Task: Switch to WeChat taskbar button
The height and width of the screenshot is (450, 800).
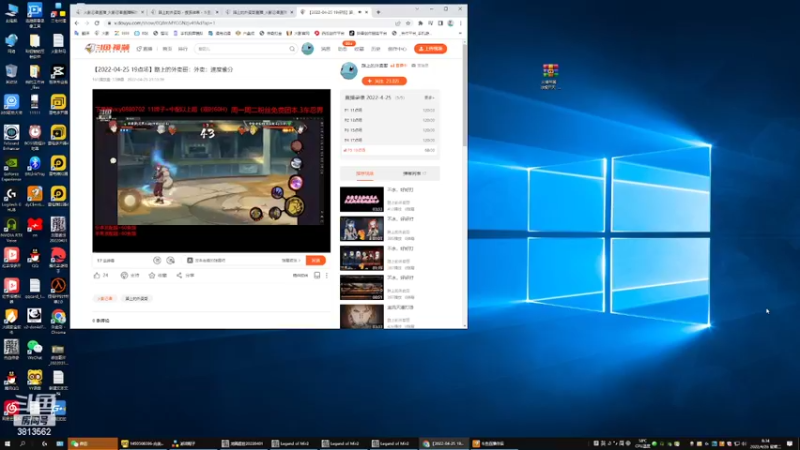Action: point(93,444)
